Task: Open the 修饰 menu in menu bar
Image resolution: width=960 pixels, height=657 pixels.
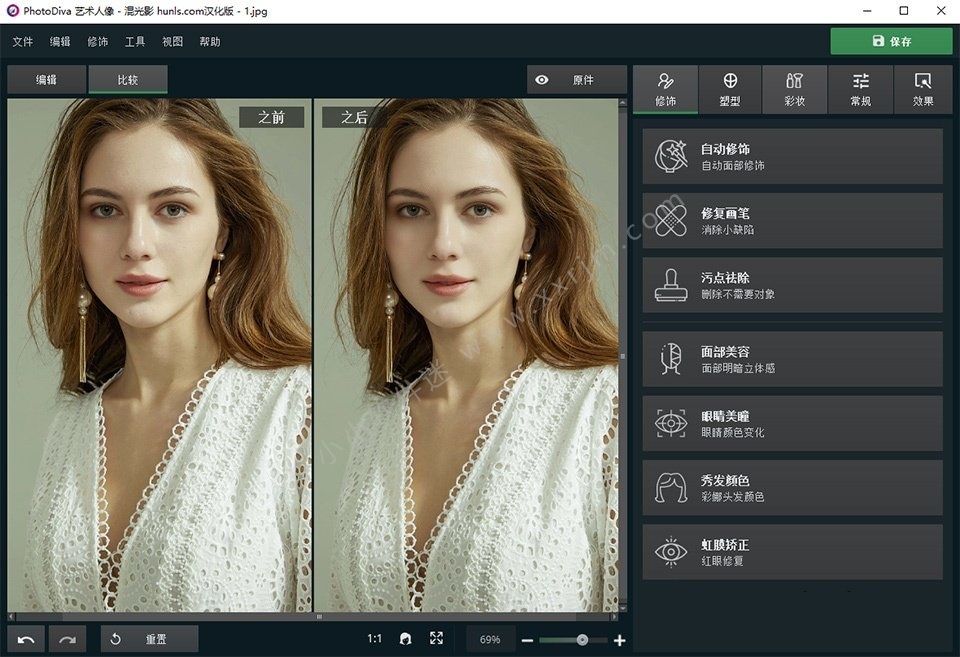Action: (x=97, y=42)
